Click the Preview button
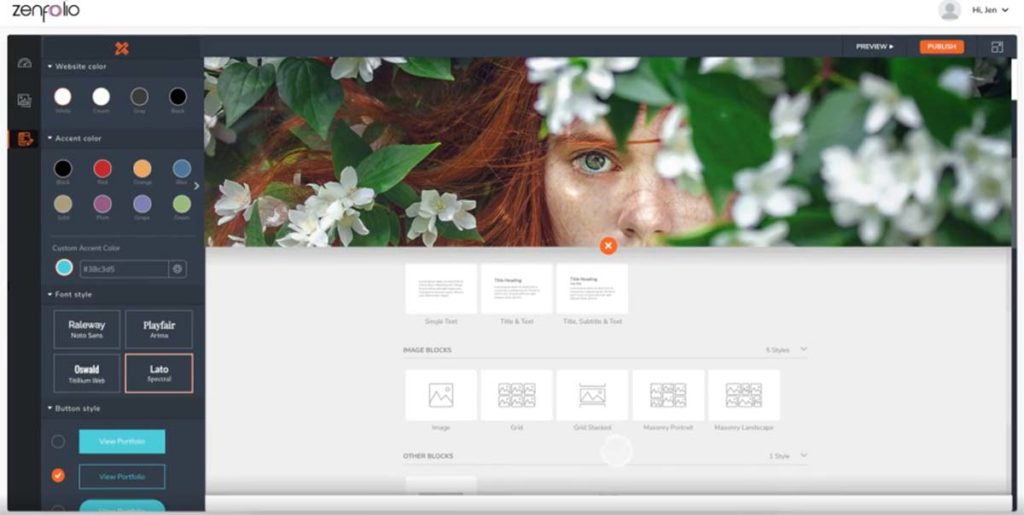1024x515 pixels. pyautogui.click(x=875, y=47)
